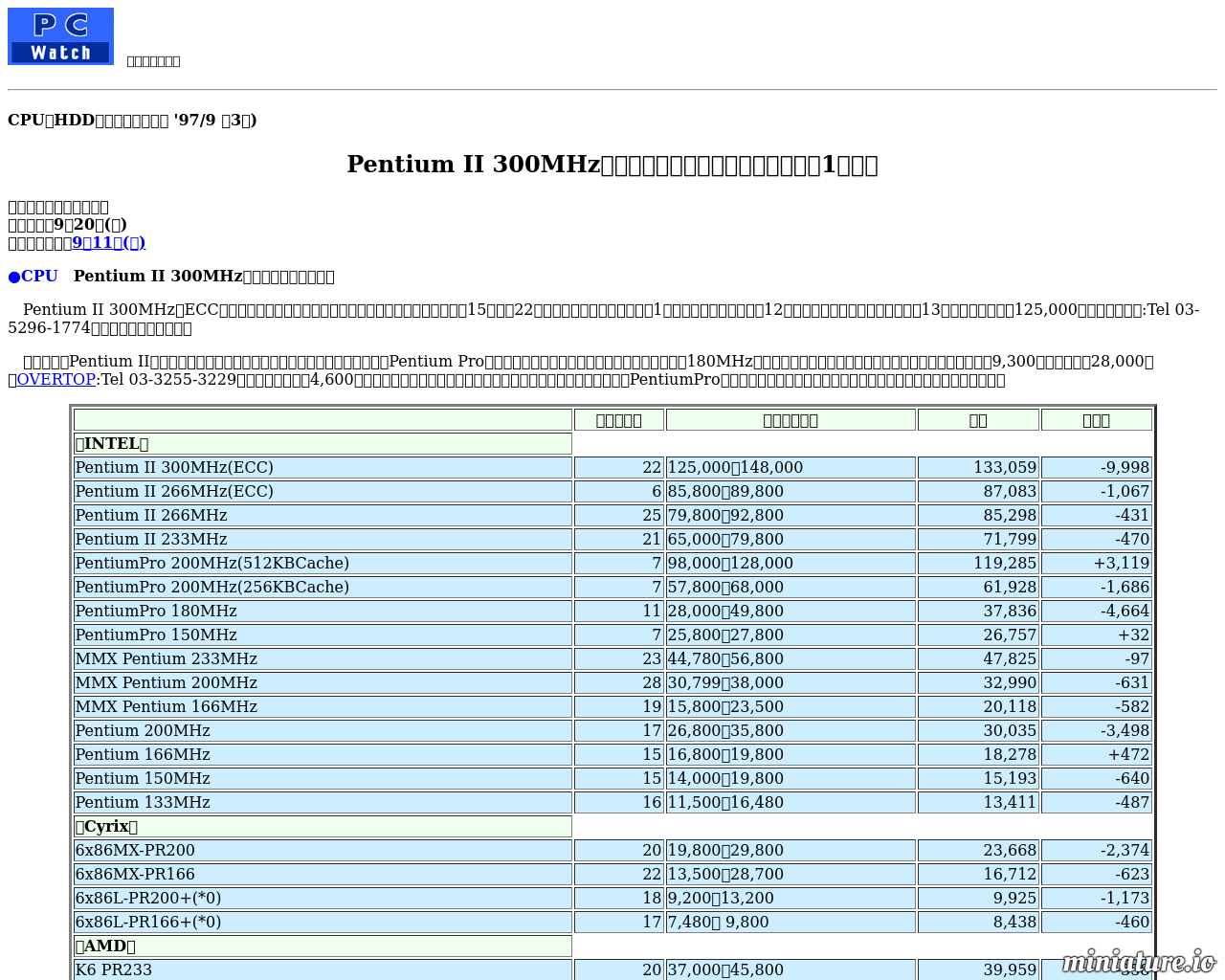Click the change value -9,998 cell
The height and width of the screenshot is (980, 1225).
click(1097, 467)
